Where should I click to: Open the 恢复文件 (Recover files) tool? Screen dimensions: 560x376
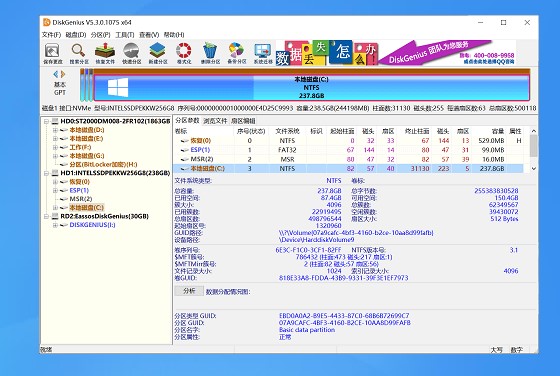click(105, 53)
